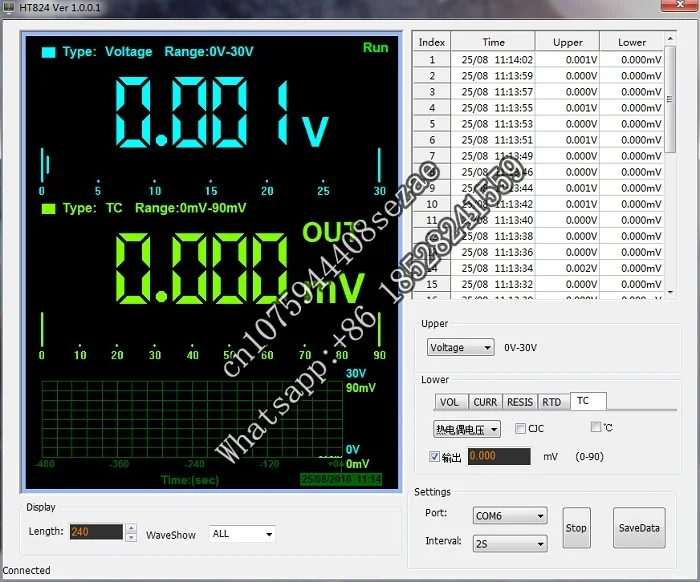The image size is (700, 582).
Task: Click the Connected status bar text
Action: [26, 570]
